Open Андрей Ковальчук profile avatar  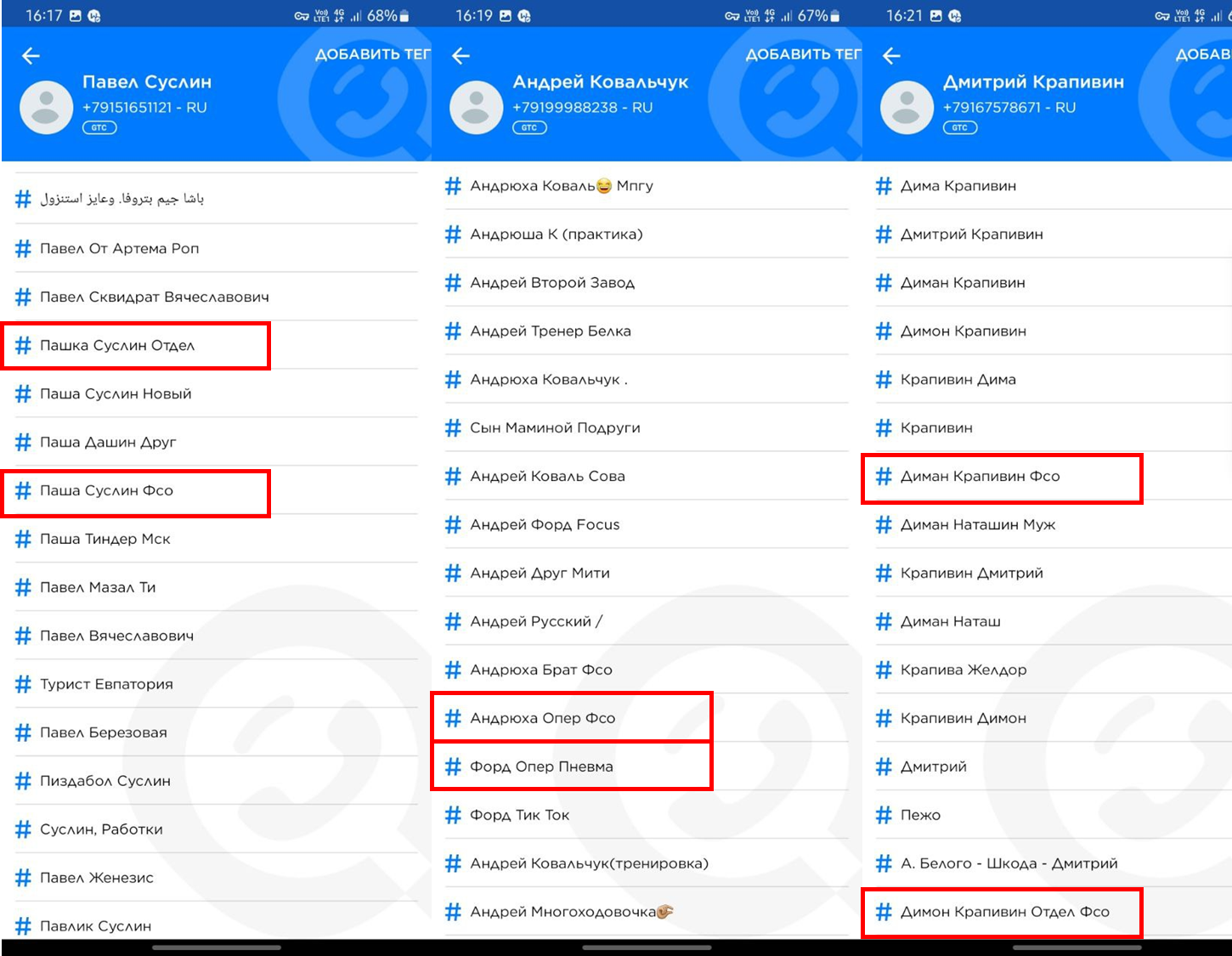point(476,108)
